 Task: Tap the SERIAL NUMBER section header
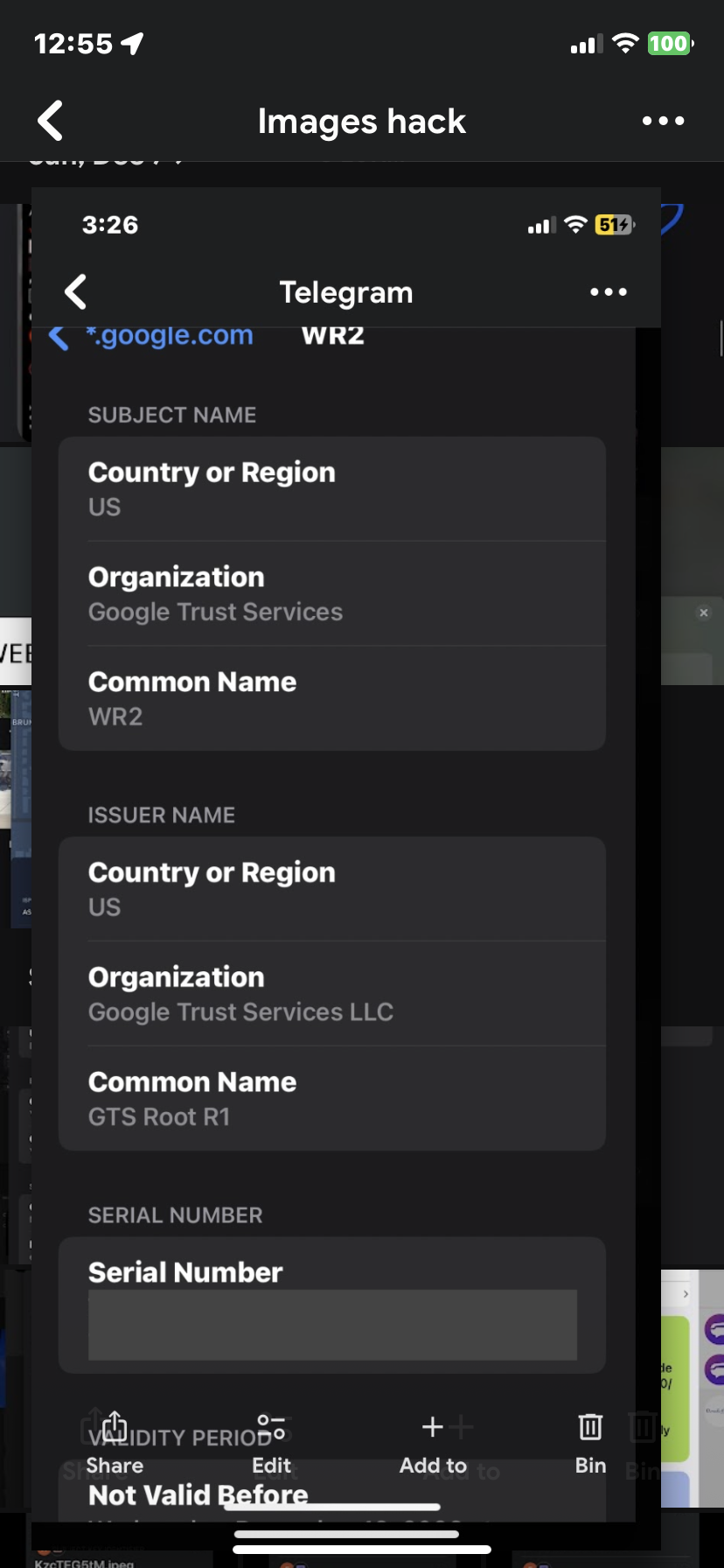pyautogui.click(x=176, y=1214)
